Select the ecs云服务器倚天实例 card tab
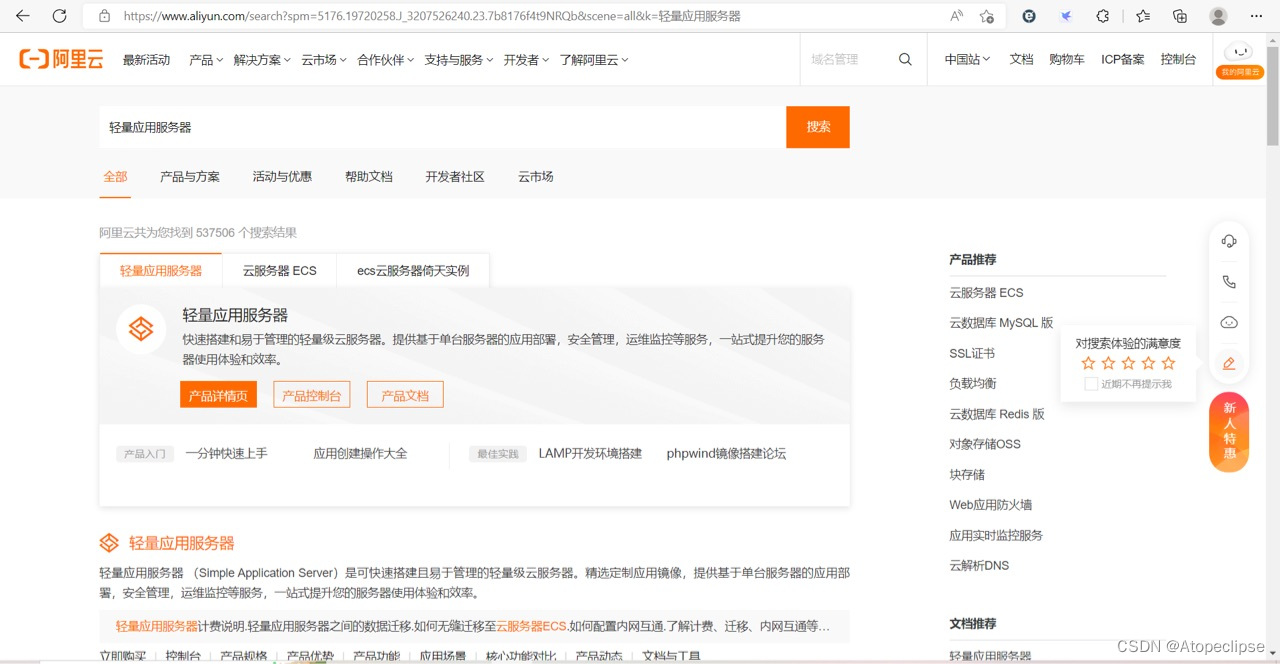The height and width of the screenshot is (664, 1280). [413, 270]
